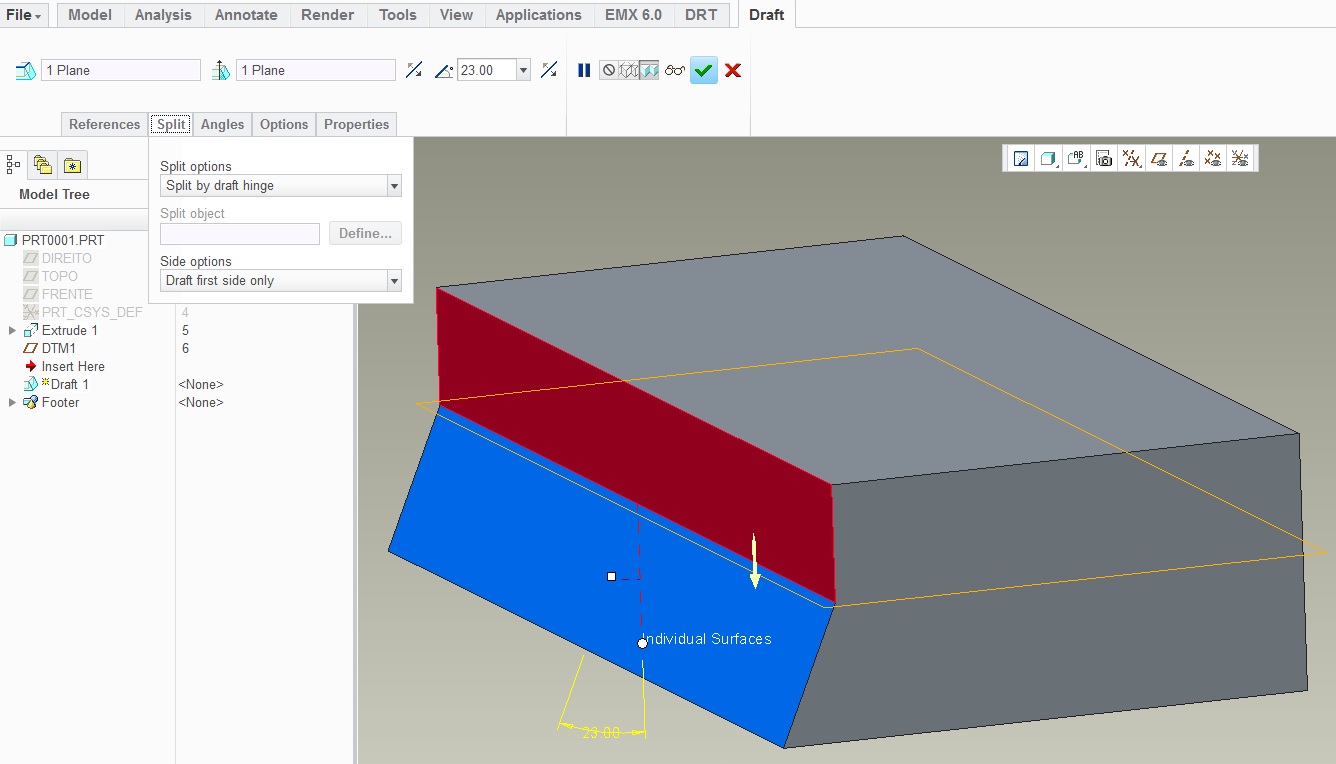The width and height of the screenshot is (1336, 764).
Task: Select the DIREITO datum plane
Action: [x=67, y=258]
